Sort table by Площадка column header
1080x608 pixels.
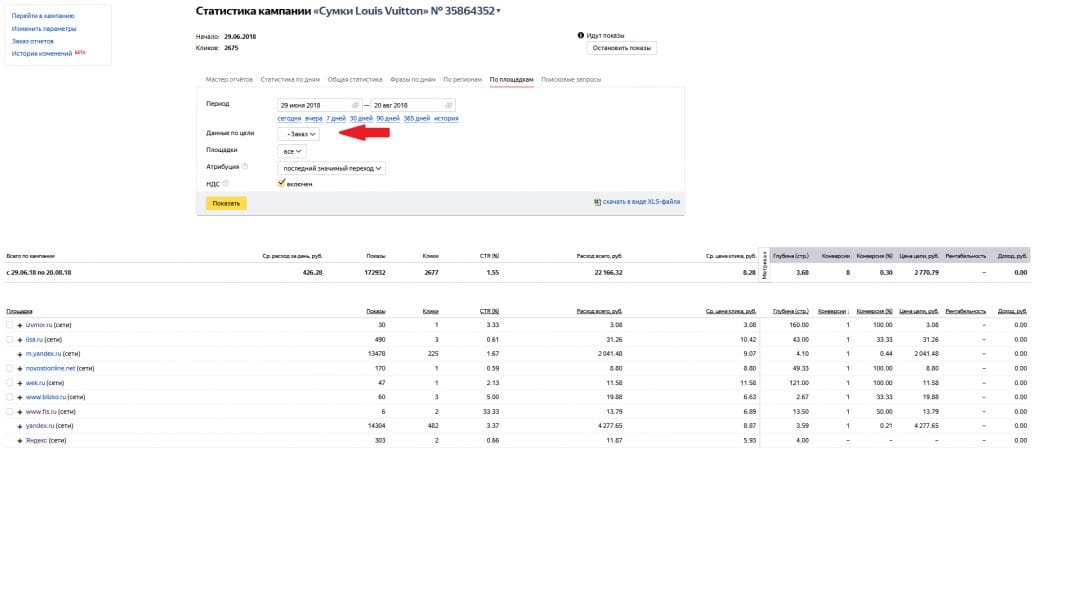(19, 311)
